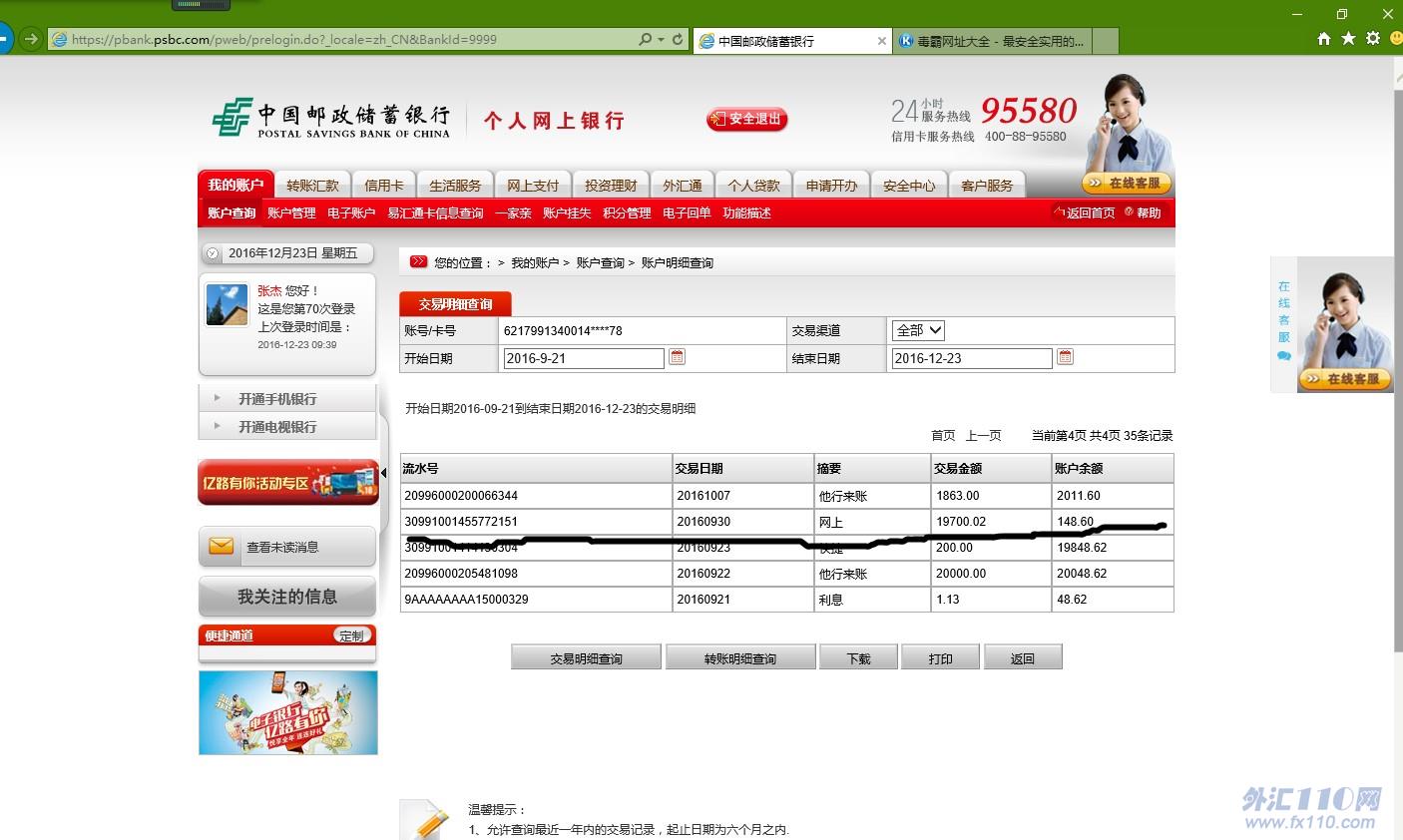The width and height of the screenshot is (1403, 840).
Task: Open the 信用卡 navigation tab
Action: 384,186
